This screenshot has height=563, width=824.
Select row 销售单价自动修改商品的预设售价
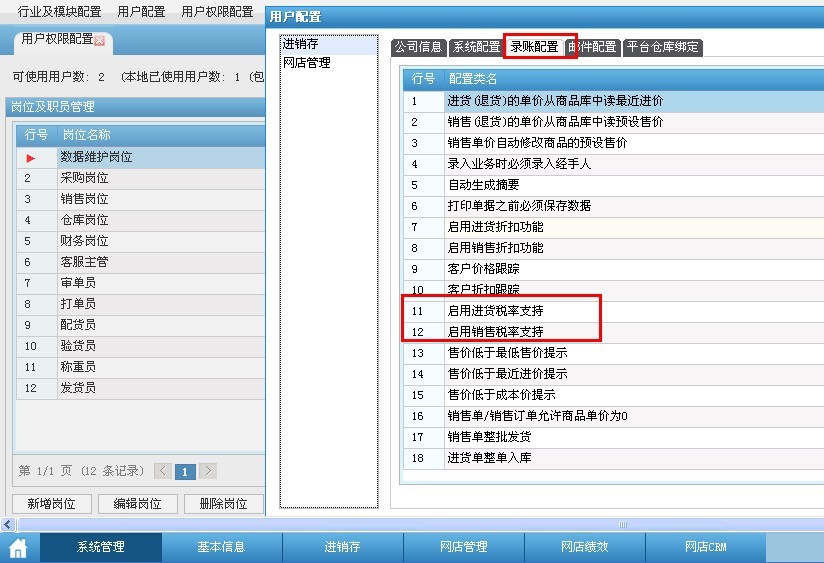(x=614, y=144)
